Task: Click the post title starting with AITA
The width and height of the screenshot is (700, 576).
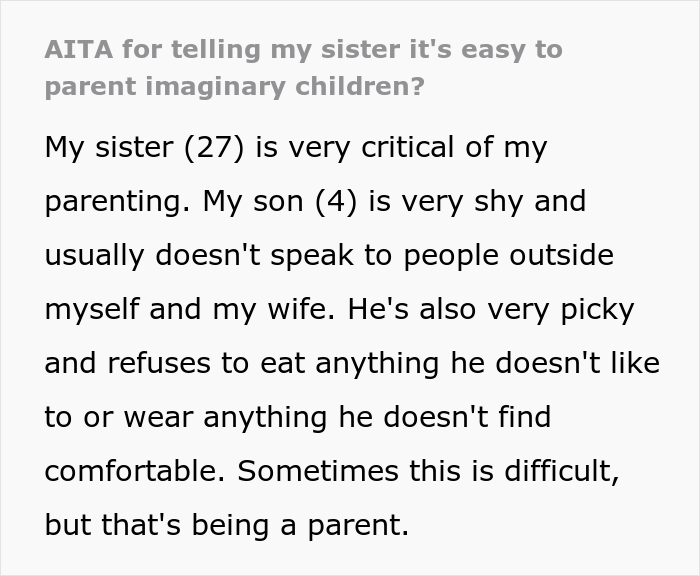Action: (x=304, y=68)
